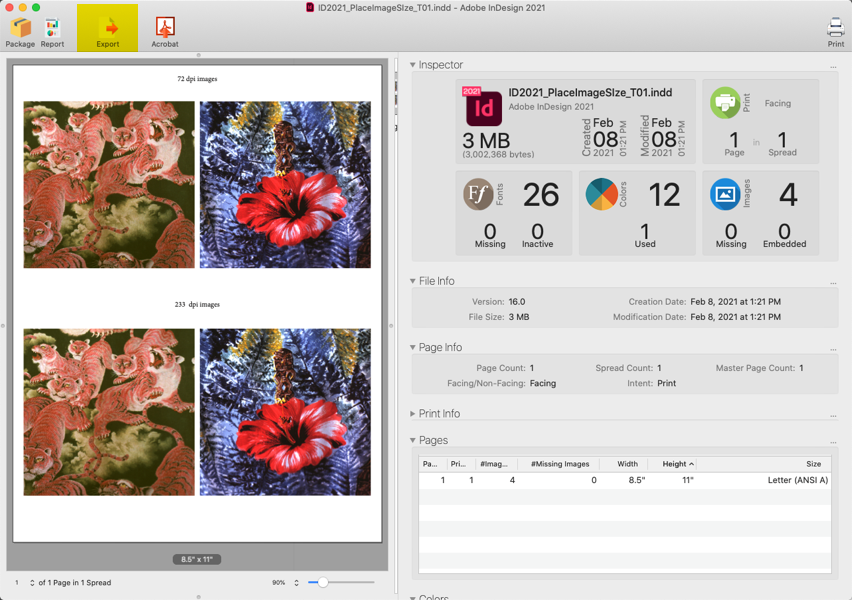Screen dimensions: 852x600
Task: Click the InDesign 2021 document icon
Action: point(483,107)
